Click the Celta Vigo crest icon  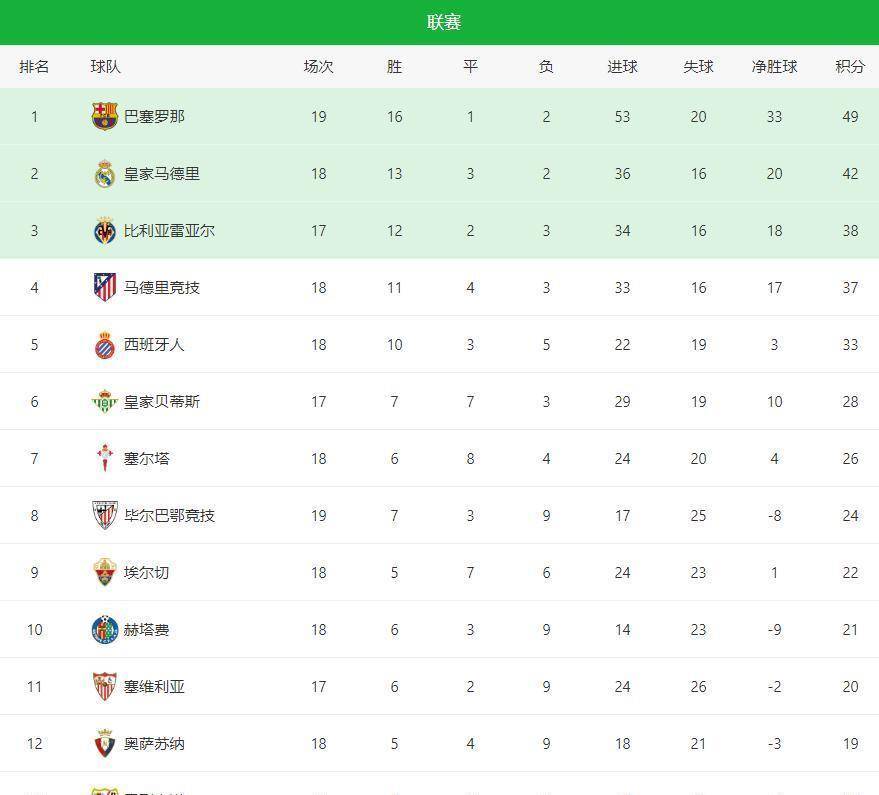point(104,459)
